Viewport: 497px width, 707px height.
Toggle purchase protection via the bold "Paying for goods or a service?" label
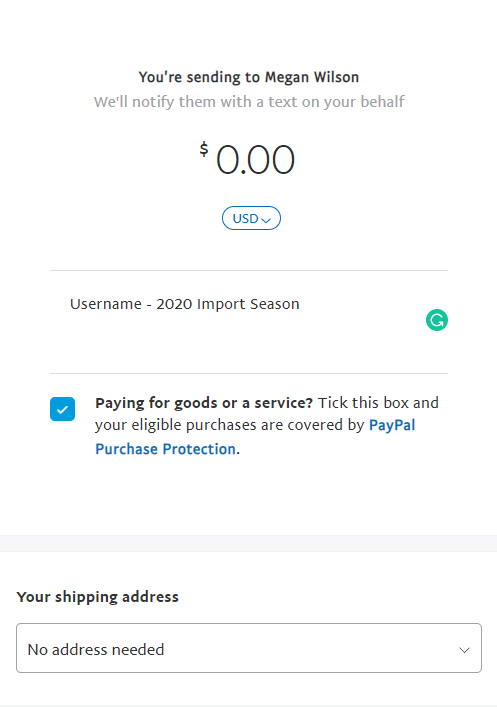(204, 403)
